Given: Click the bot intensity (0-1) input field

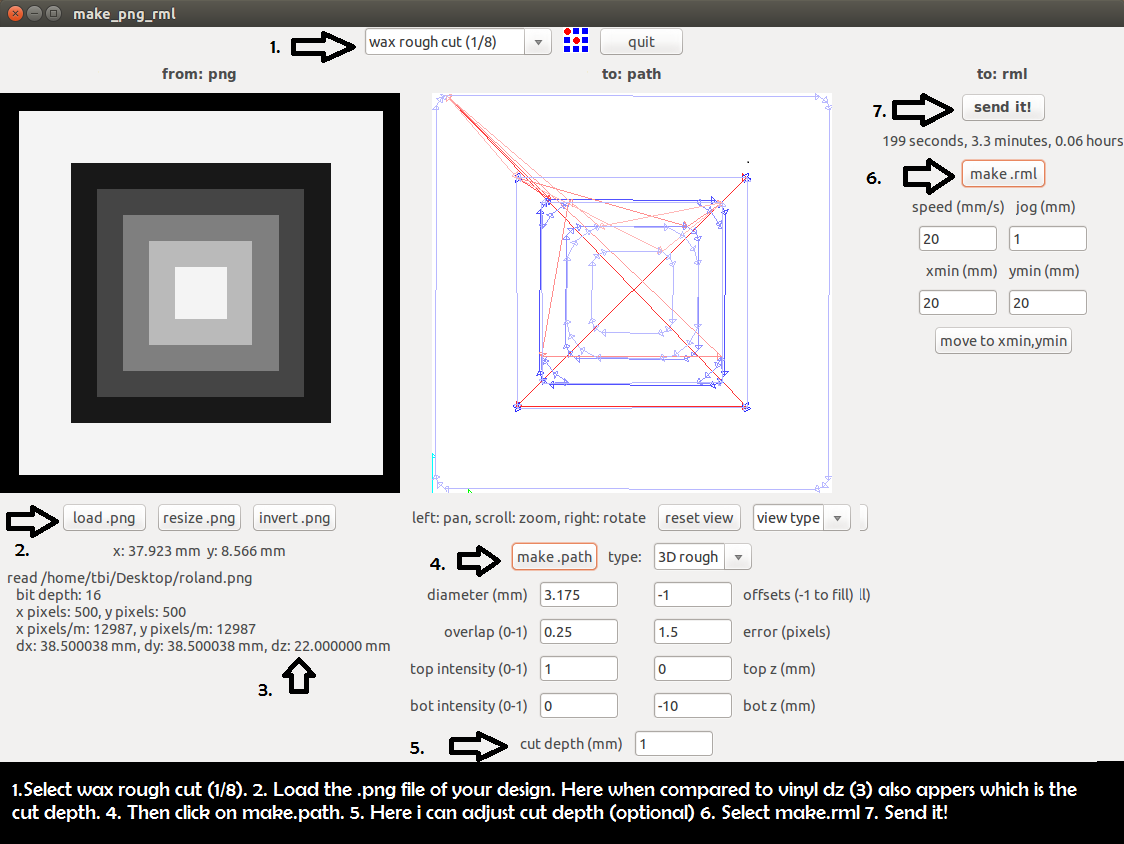Looking at the screenshot, I should click(x=578, y=706).
